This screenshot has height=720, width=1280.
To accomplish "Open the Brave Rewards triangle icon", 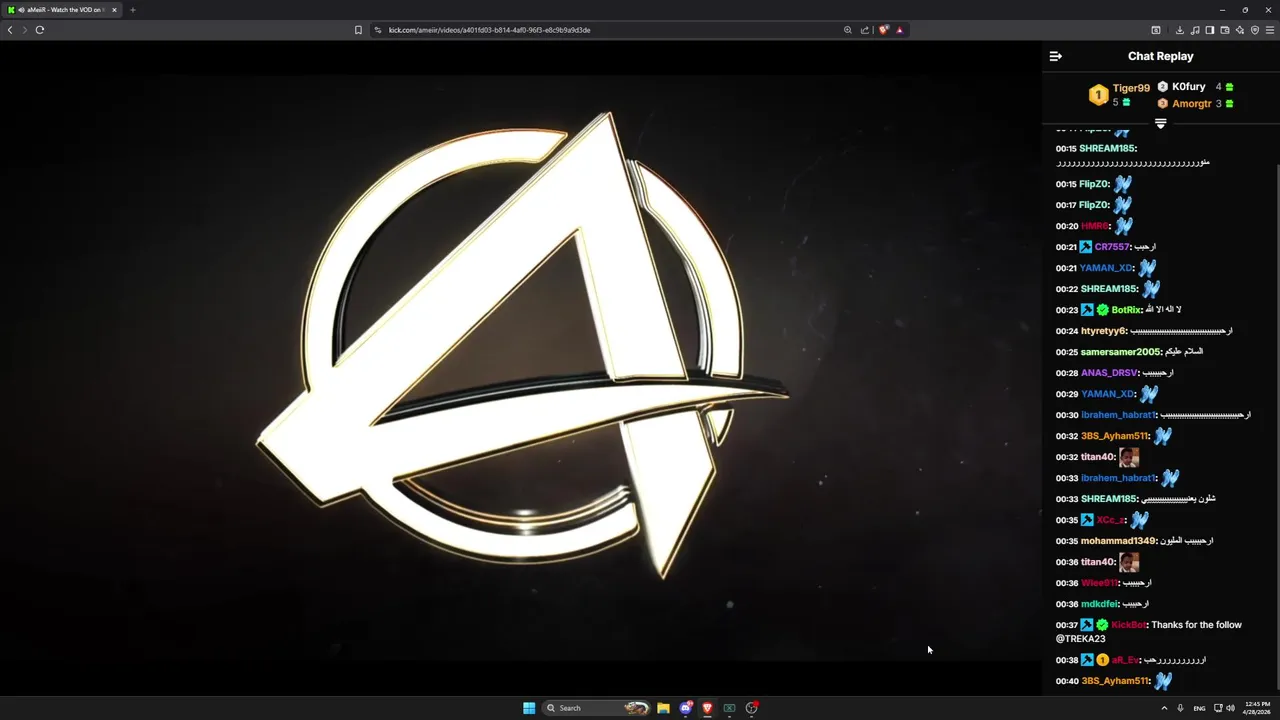I will [x=899, y=30].
